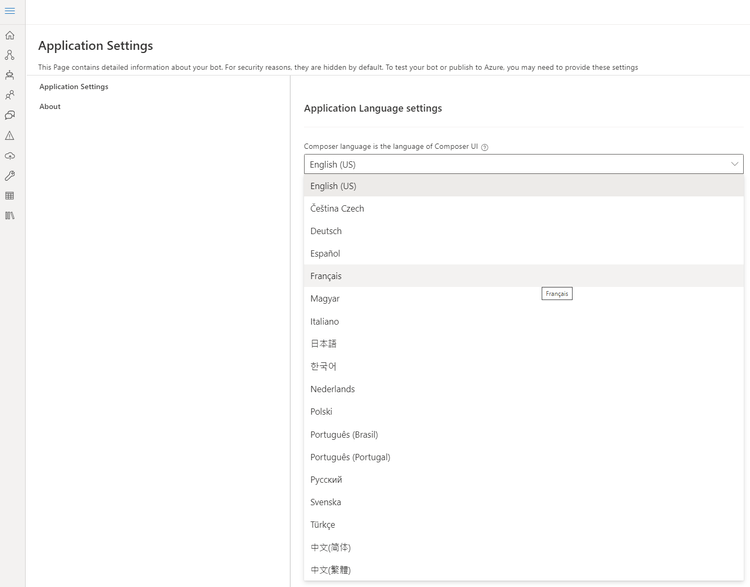Open project settings wrench icon
This screenshot has height=587, width=750.
(x=10, y=176)
